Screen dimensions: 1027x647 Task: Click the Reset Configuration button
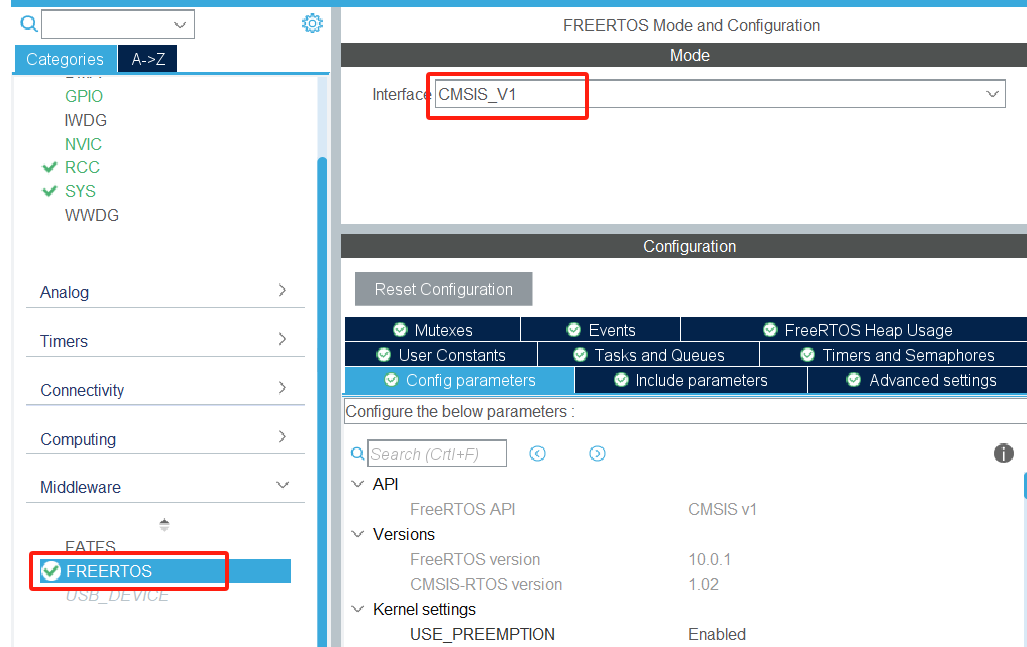443,289
